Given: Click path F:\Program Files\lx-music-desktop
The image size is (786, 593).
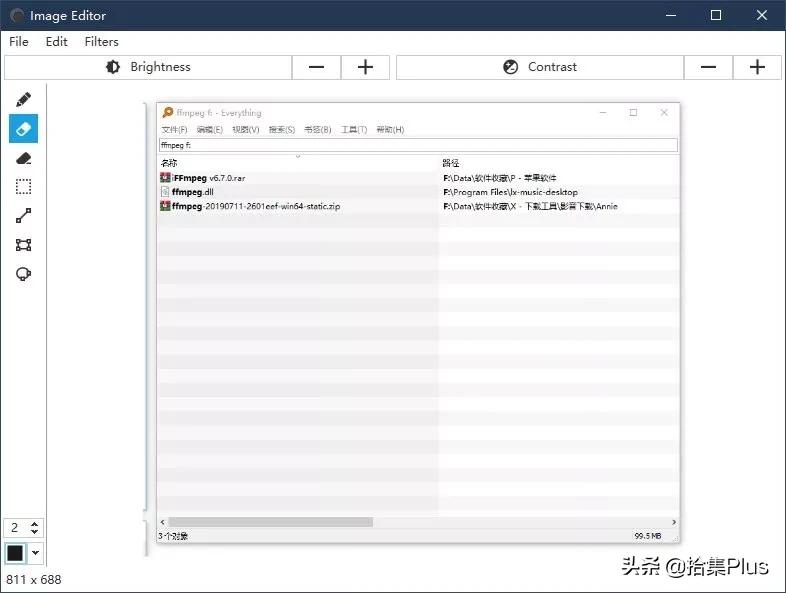Looking at the screenshot, I should coord(510,192).
